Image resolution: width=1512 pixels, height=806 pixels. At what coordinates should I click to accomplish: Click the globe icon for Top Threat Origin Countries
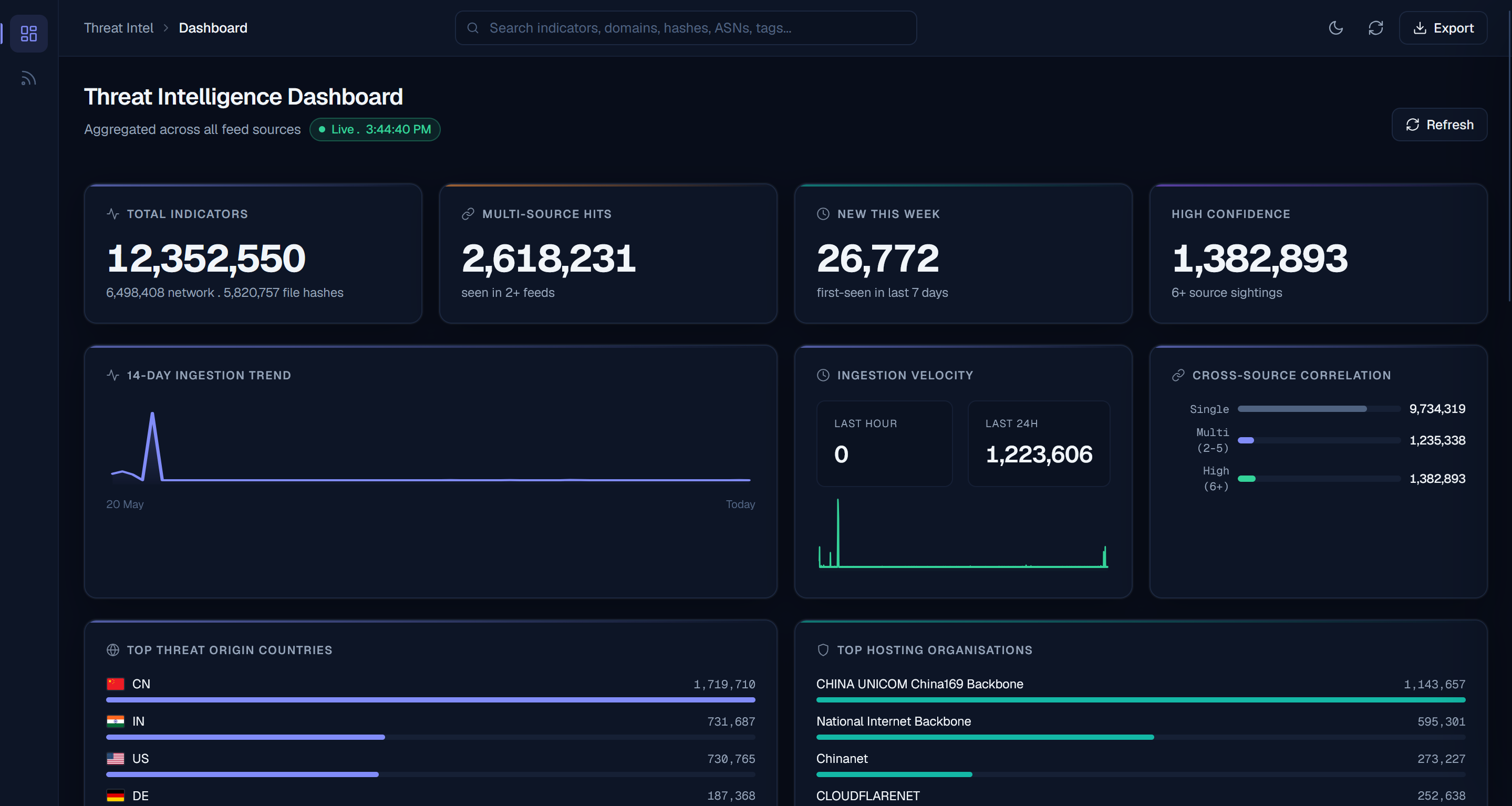pos(113,649)
